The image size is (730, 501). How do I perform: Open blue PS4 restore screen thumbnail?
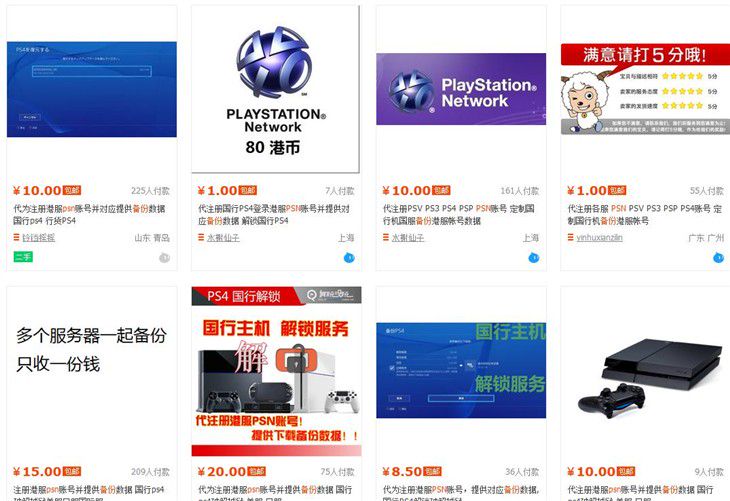[x=92, y=89]
